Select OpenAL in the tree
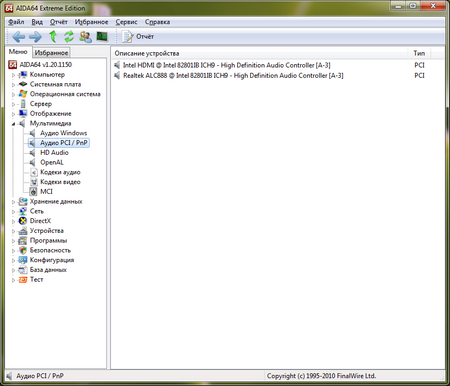 pyautogui.click(x=52, y=162)
